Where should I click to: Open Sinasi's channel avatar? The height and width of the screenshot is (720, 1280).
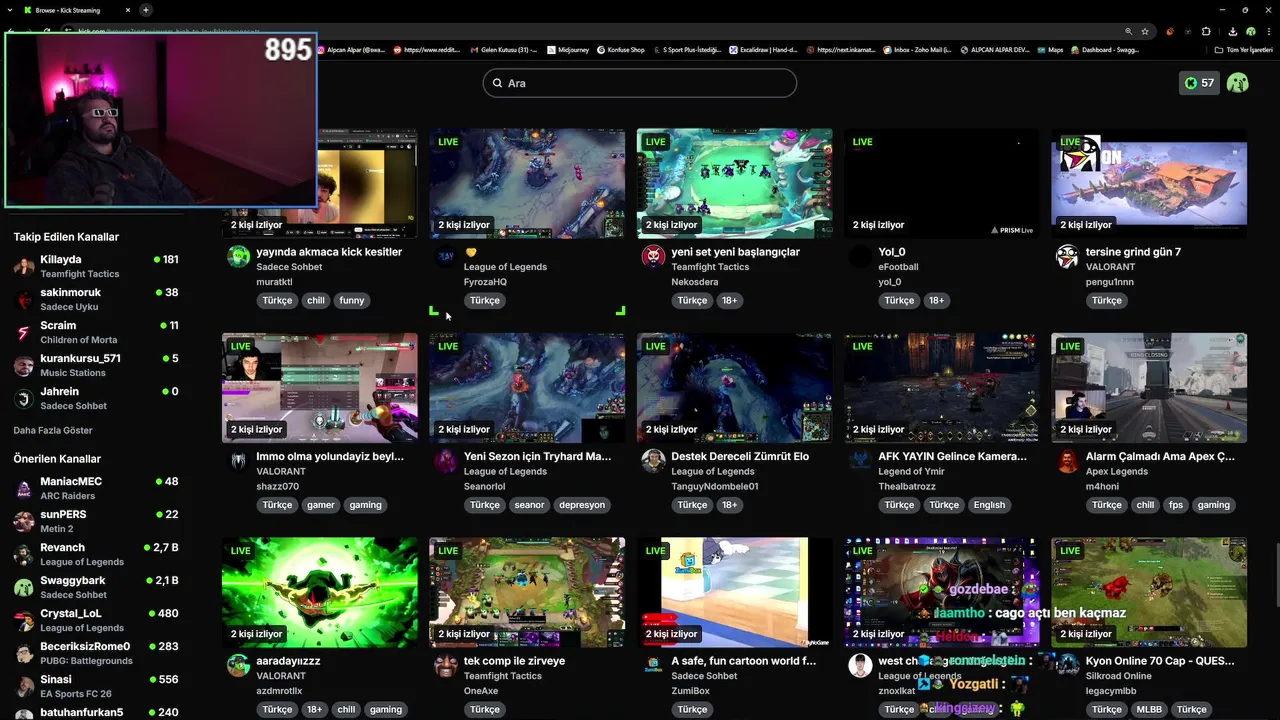(24, 686)
